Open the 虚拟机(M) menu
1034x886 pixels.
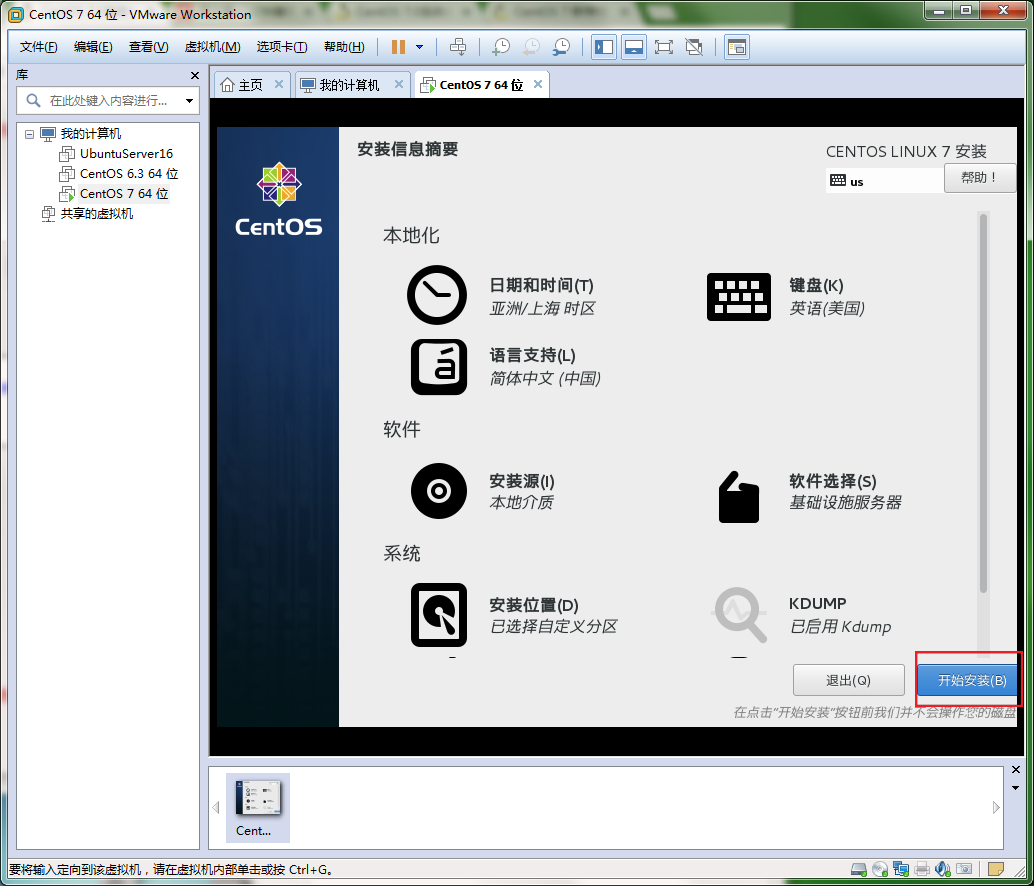click(212, 47)
